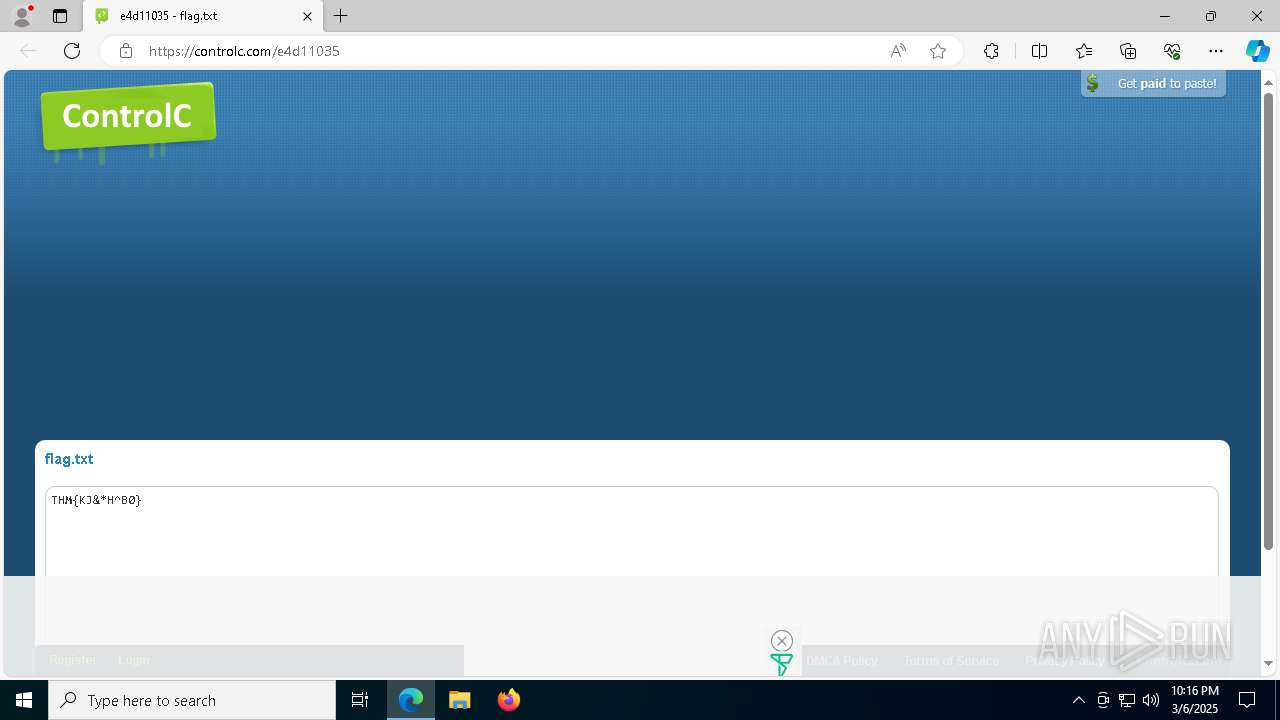The width and height of the screenshot is (1280, 720).
Task: Click scrollbar down arrow
Action: tap(1268, 663)
